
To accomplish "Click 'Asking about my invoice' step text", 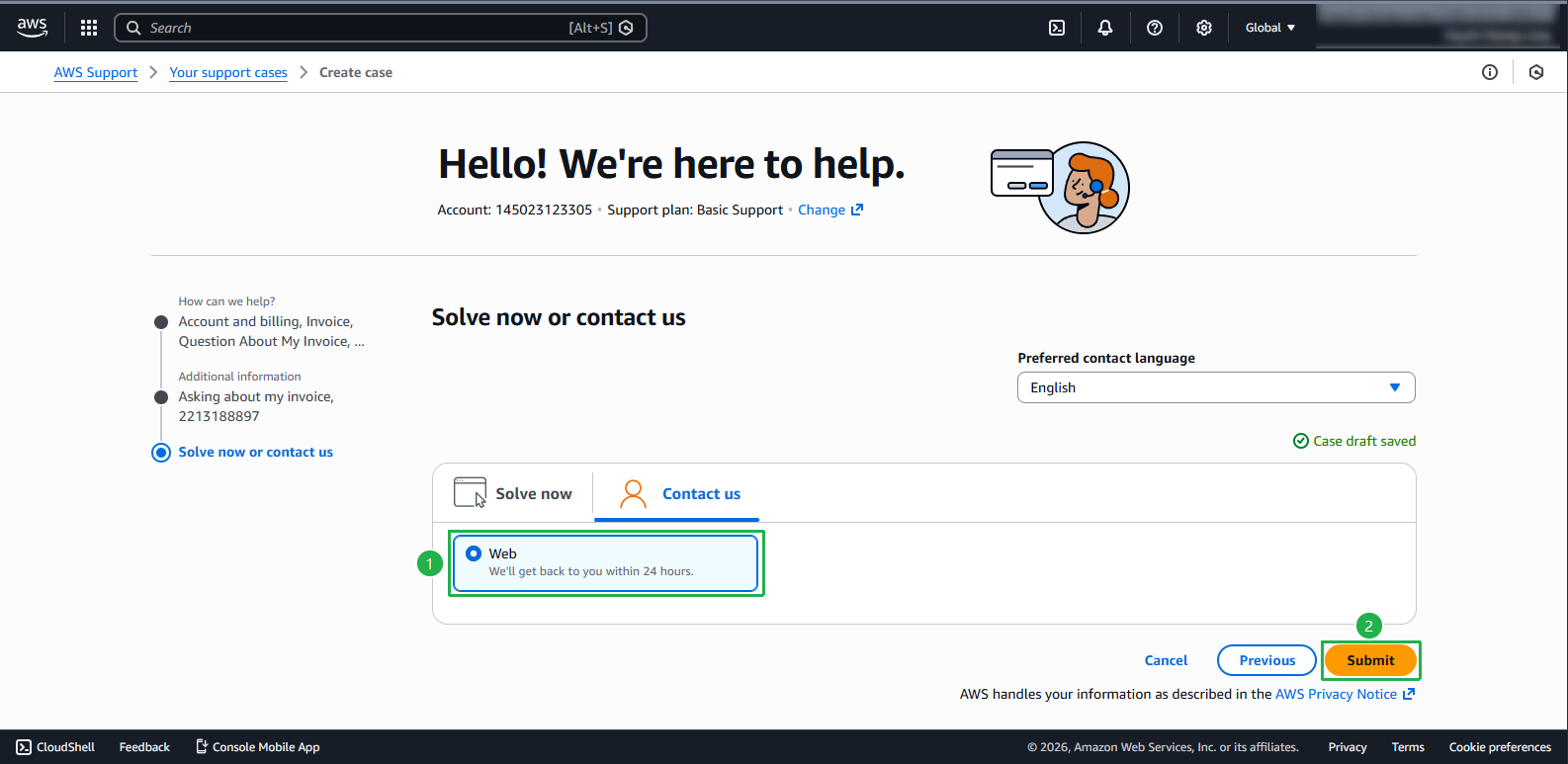I will pos(256,406).
